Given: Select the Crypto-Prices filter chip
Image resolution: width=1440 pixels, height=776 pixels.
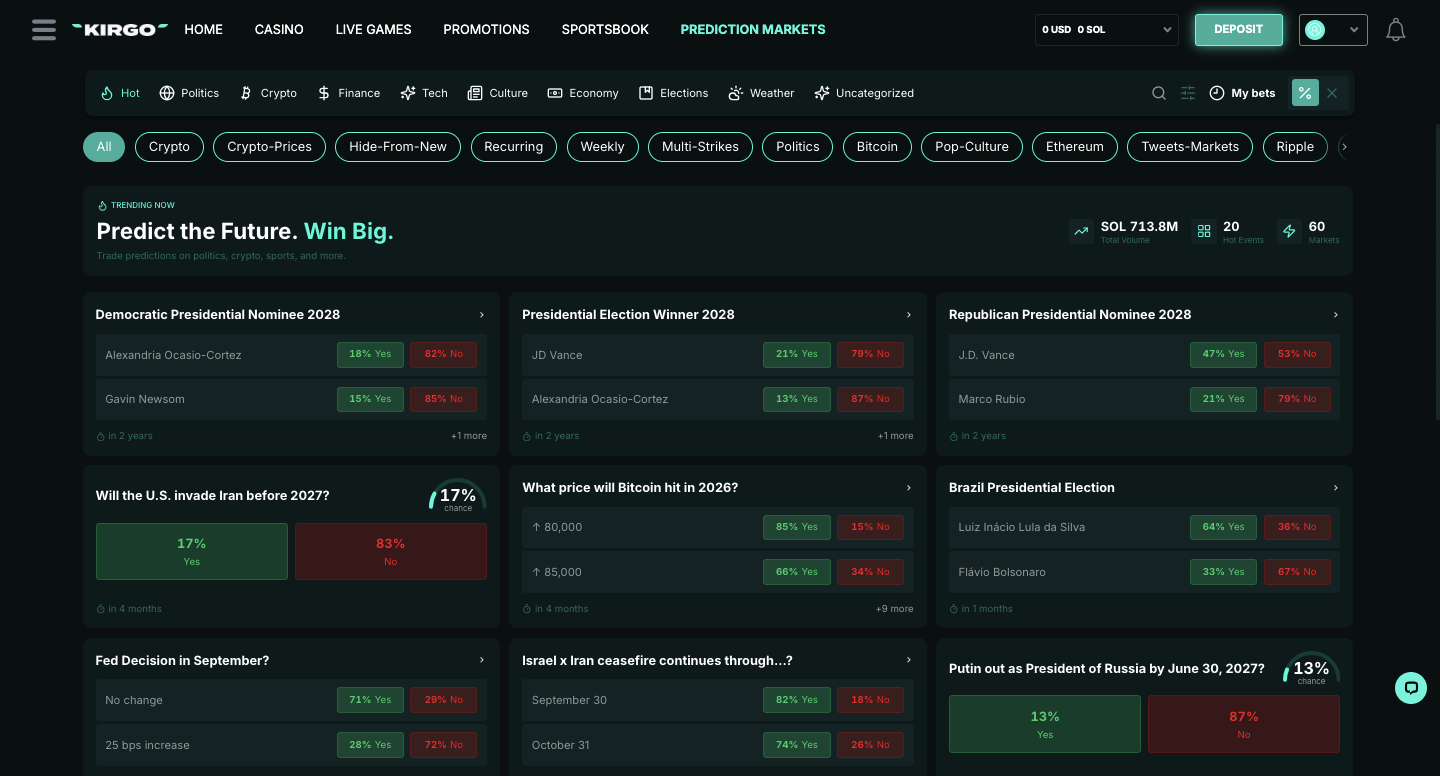Looking at the screenshot, I should tap(269, 146).
